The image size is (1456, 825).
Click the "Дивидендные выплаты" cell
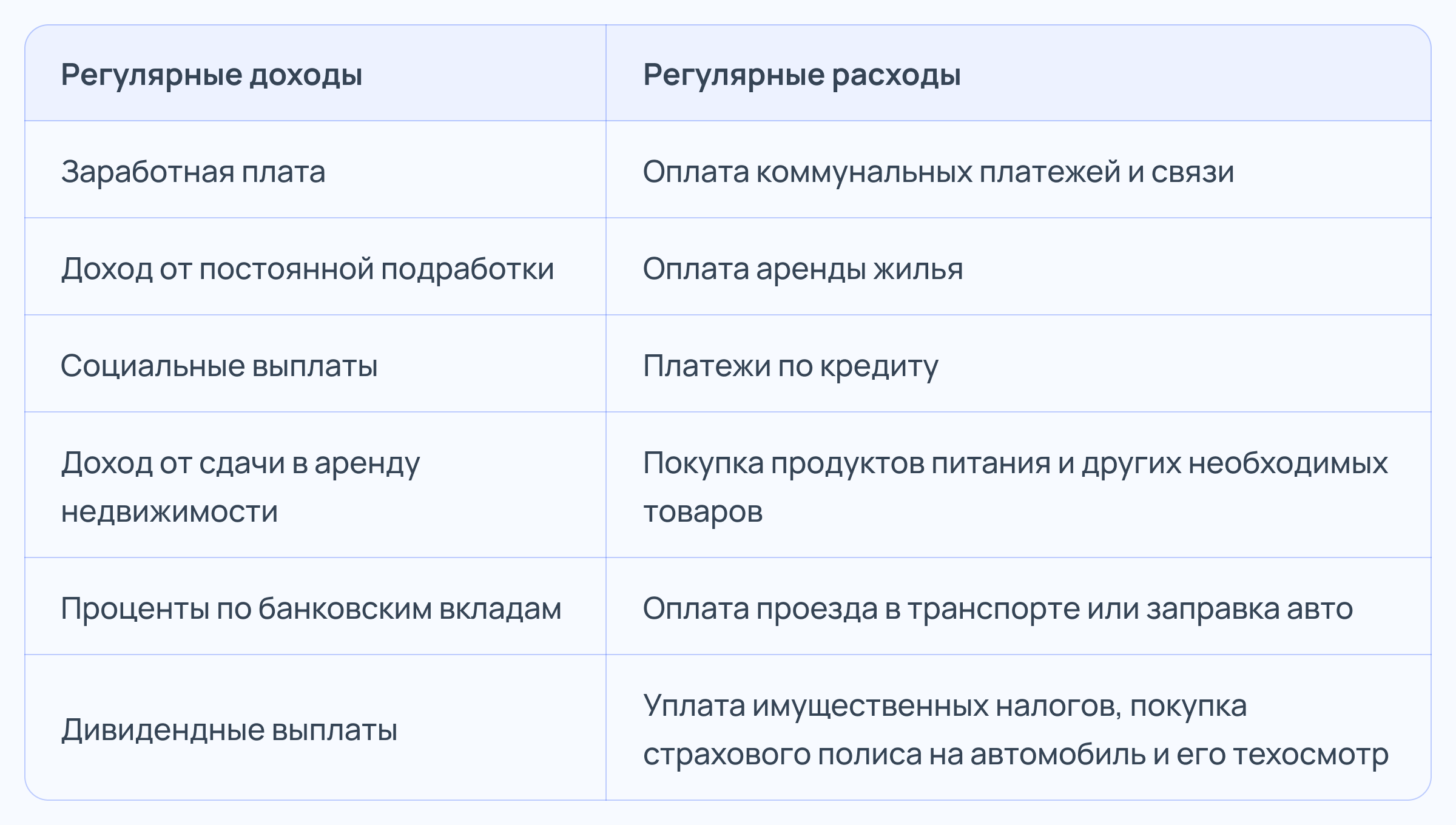[x=229, y=730]
